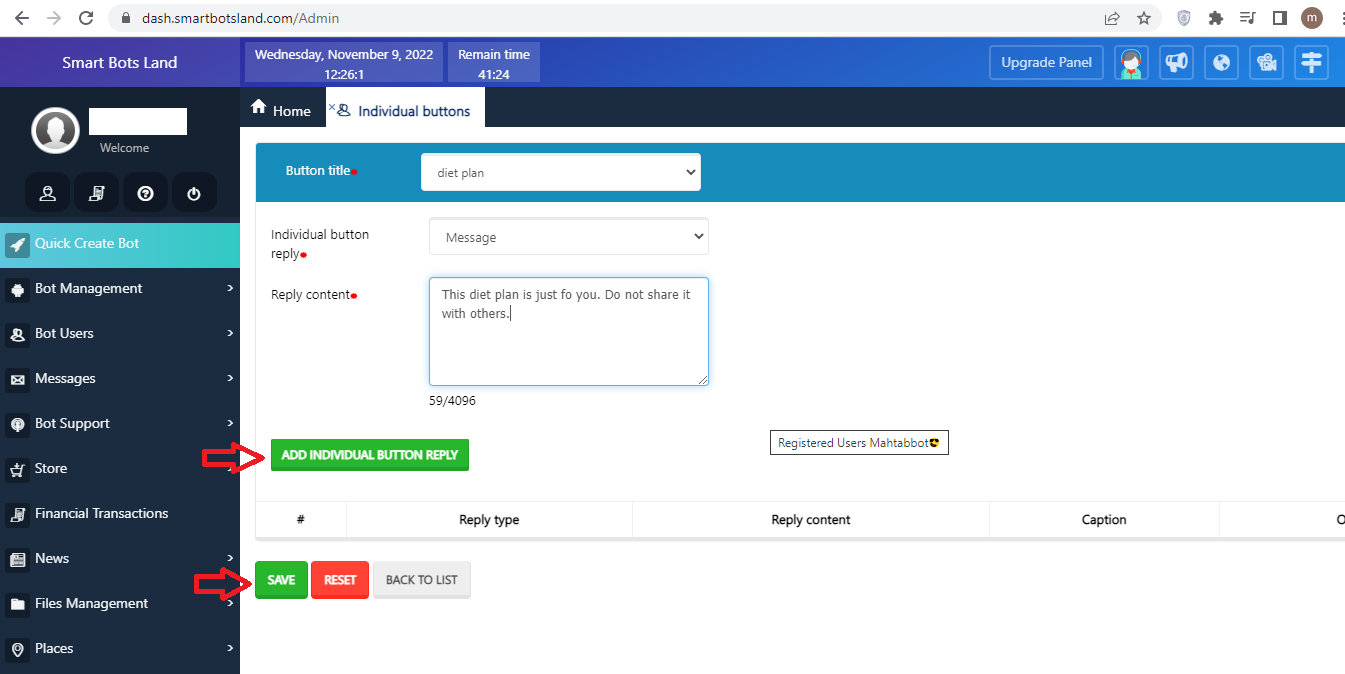Click the share page icon in the address bar
Screen dimensions: 1345x674
coord(1112,18)
